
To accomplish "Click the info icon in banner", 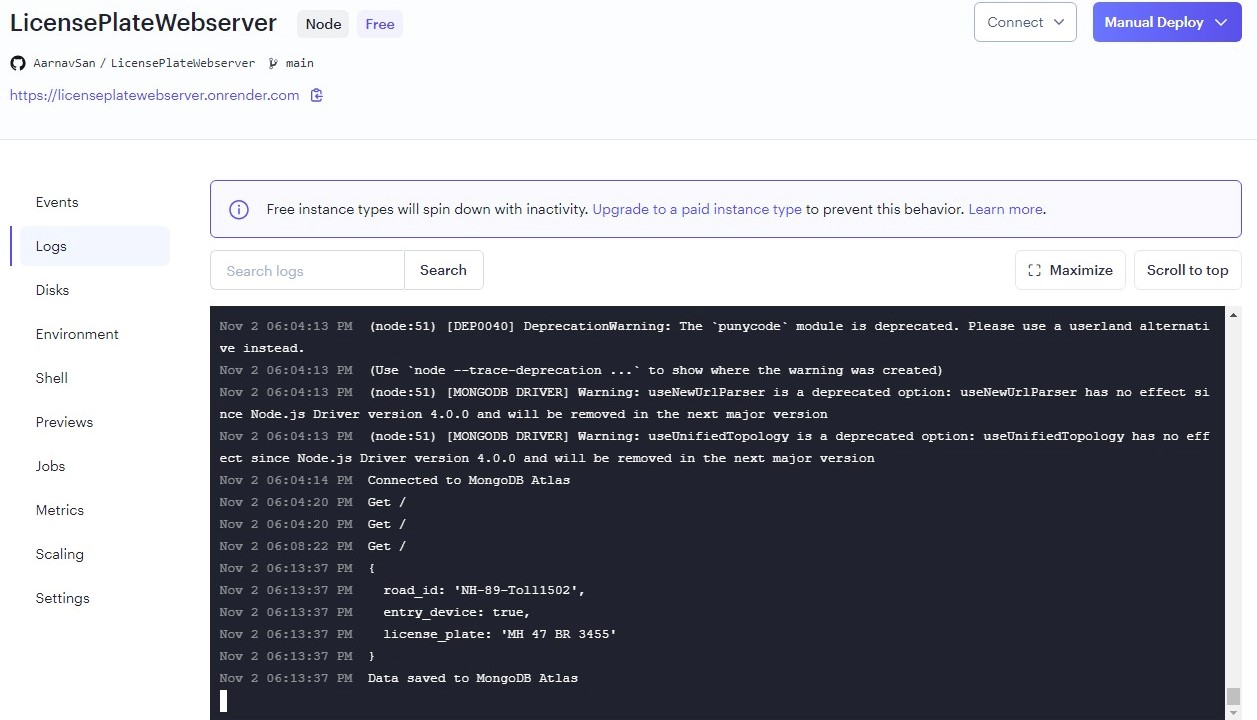I will pos(239,210).
